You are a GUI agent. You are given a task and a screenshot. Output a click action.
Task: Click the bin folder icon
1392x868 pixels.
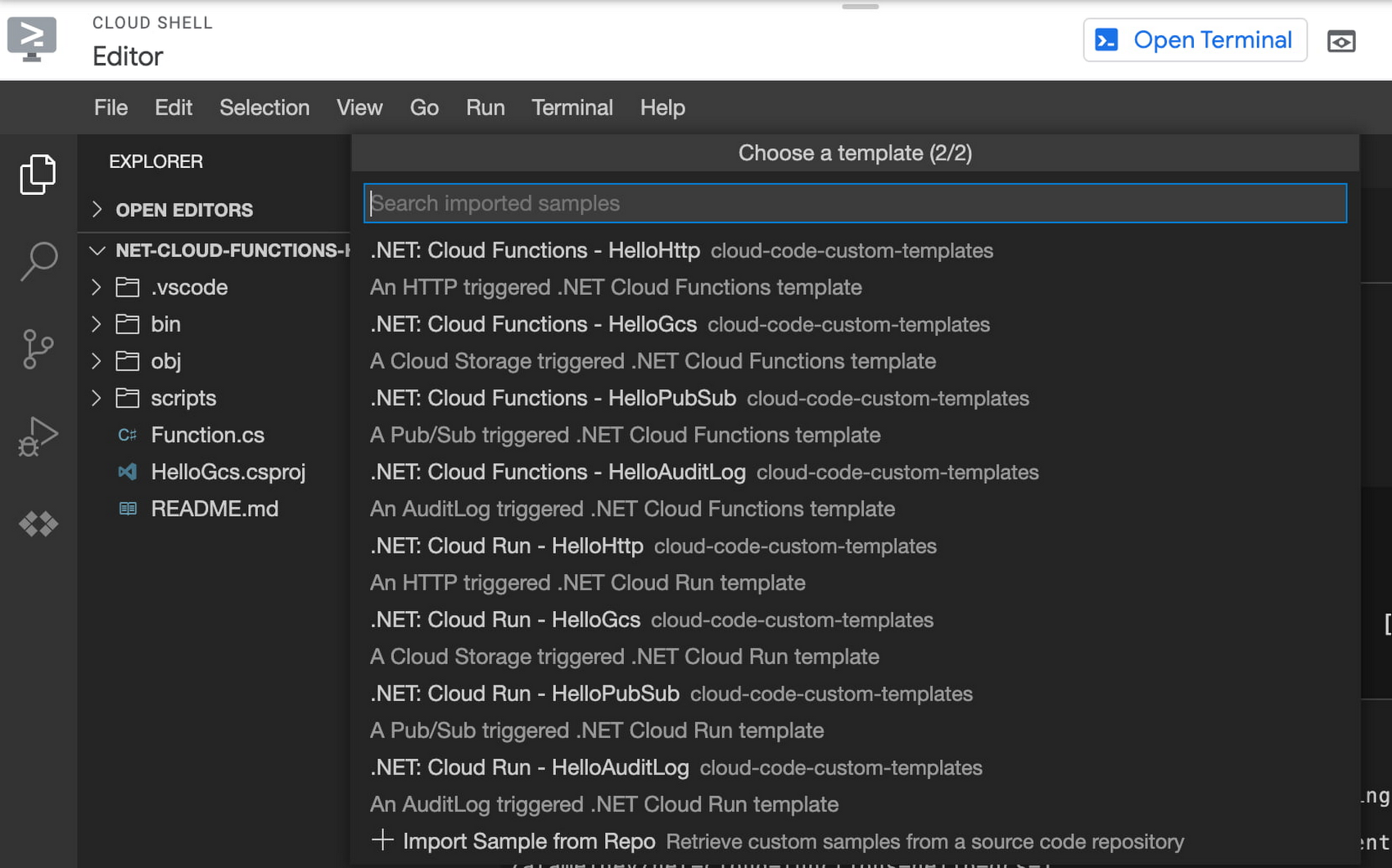[127, 323]
